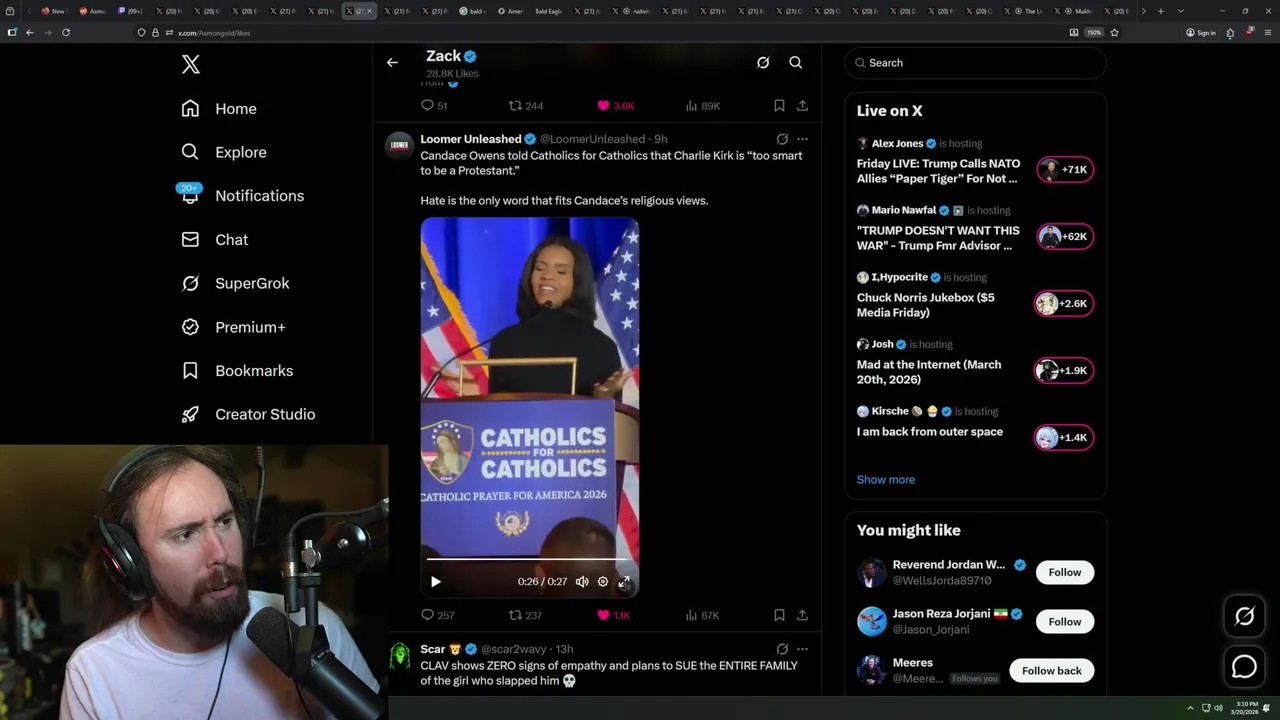1280x720 pixels.
Task: Repost the post with 244 reposts
Action: pos(526,105)
